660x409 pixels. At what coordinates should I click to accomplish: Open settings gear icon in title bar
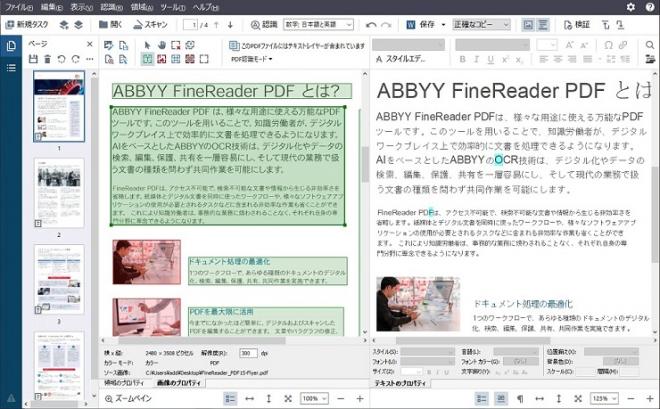point(631,7)
